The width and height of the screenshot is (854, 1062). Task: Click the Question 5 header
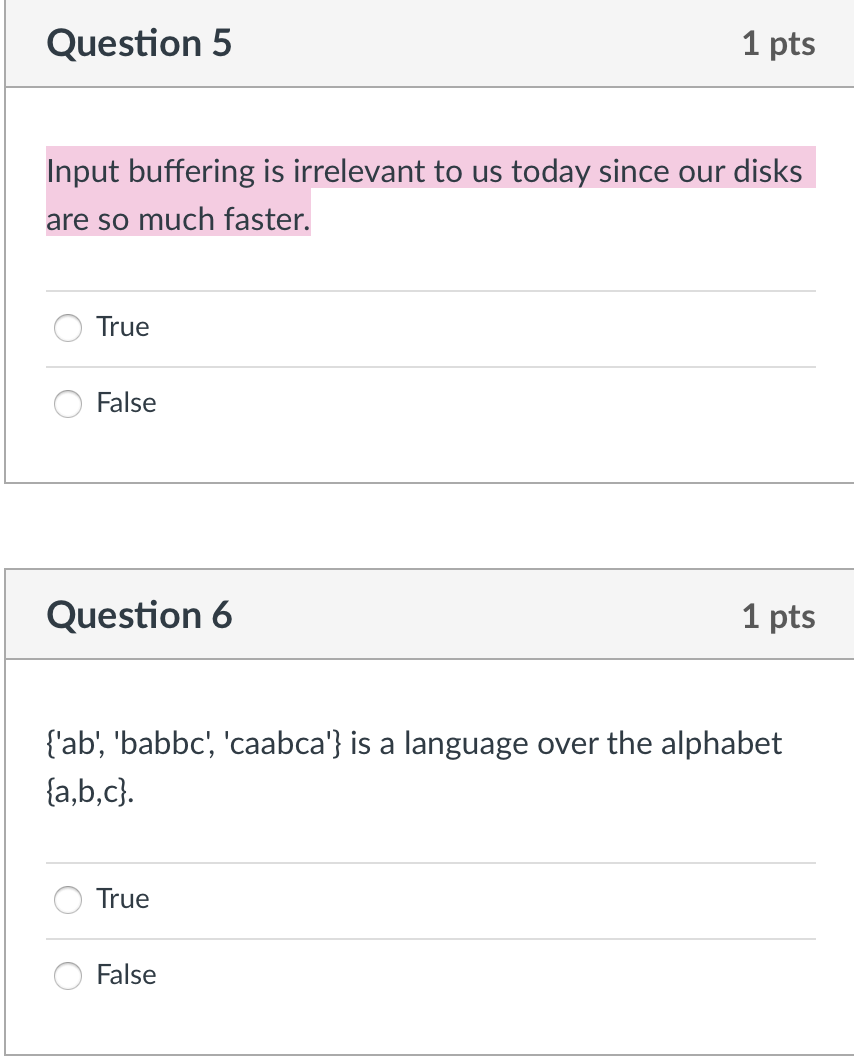click(138, 43)
